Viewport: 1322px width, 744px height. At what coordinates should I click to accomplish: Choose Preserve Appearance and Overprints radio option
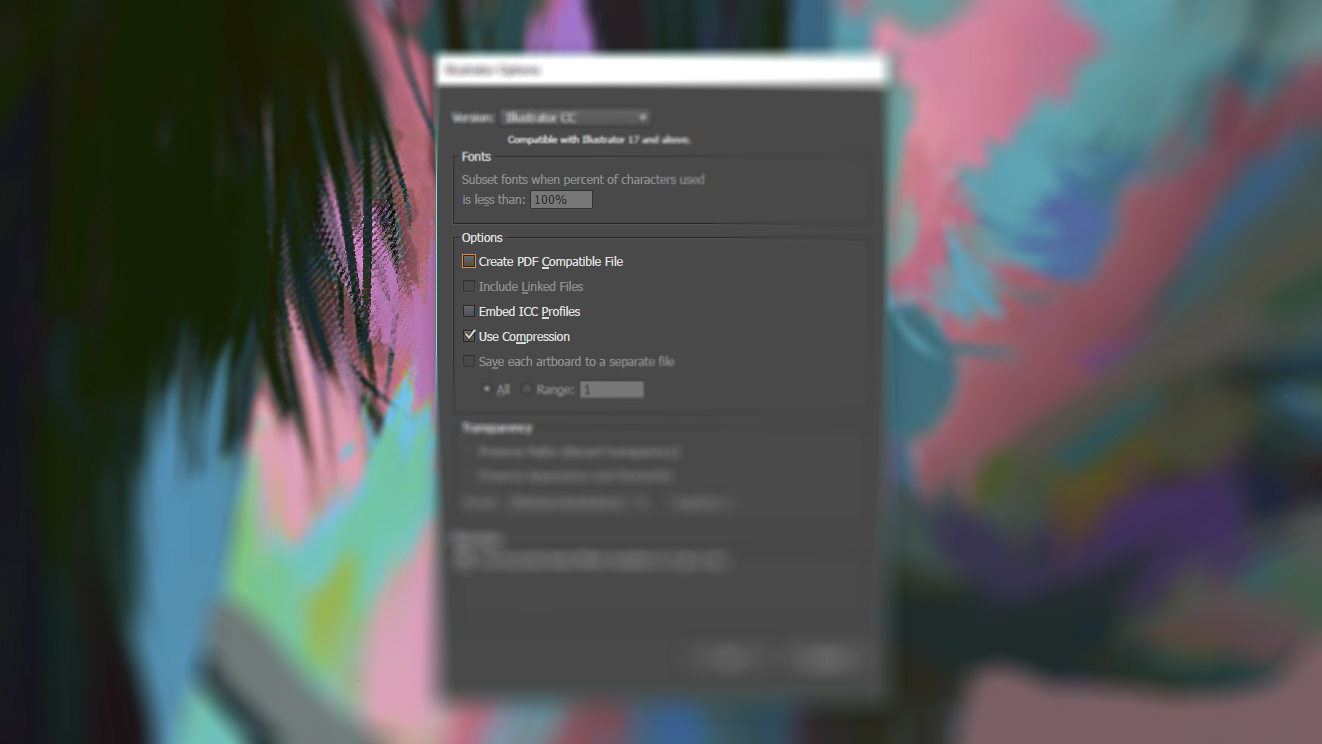tap(470, 476)
